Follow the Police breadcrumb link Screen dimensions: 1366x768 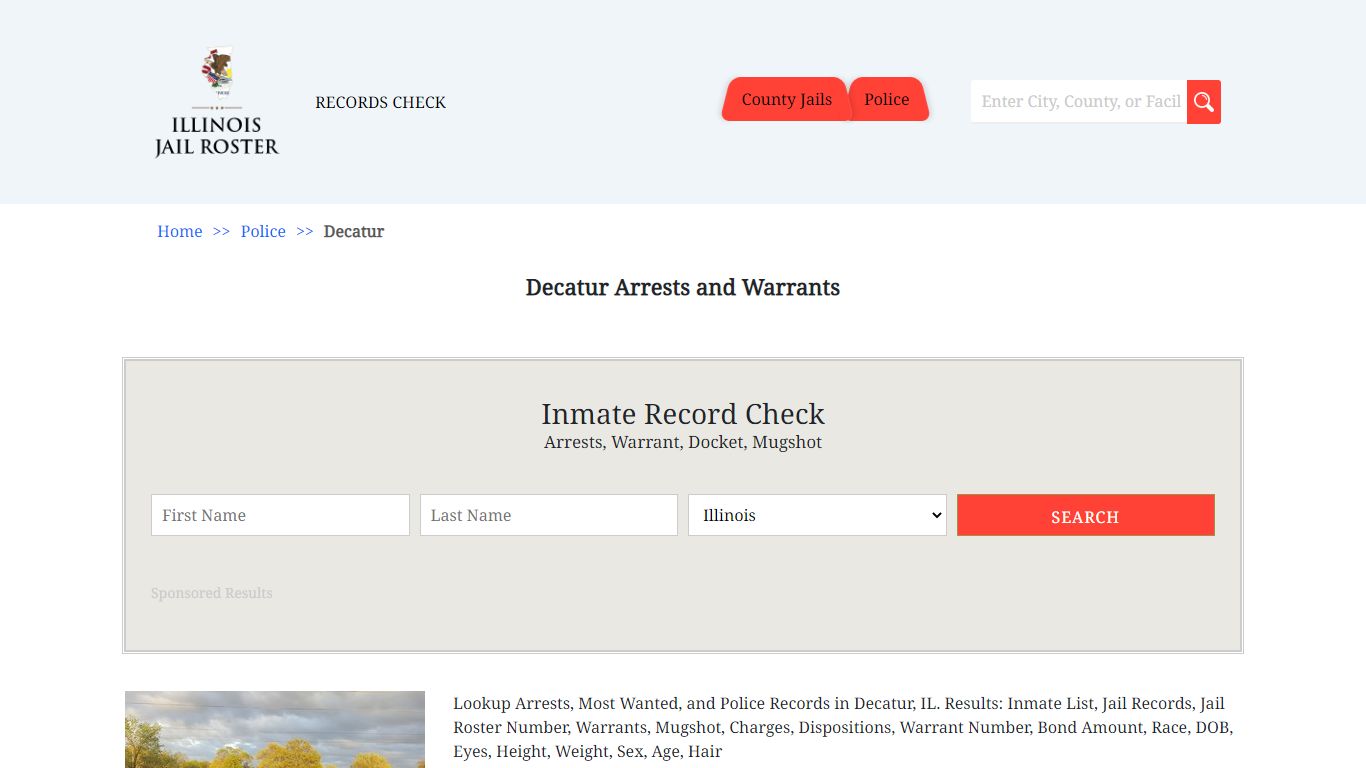pyautogui.click(x=263, y=231)
